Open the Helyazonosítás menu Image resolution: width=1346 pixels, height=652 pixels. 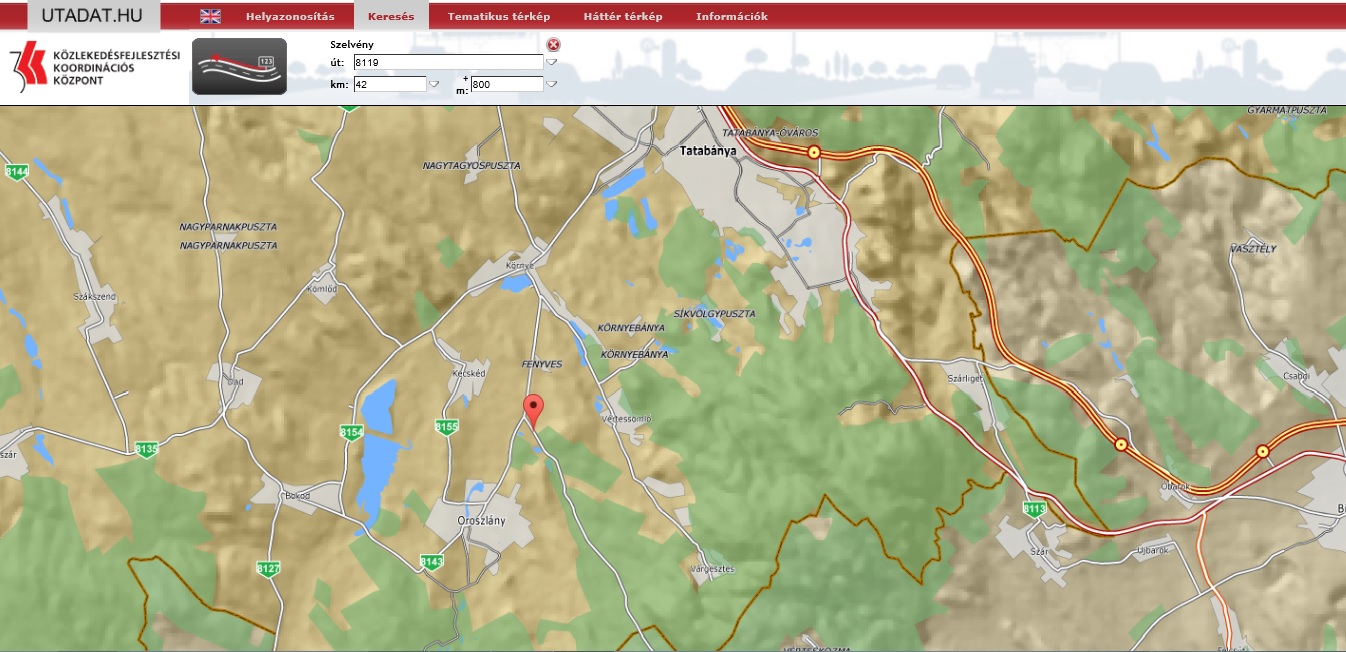tap(290, 16)
